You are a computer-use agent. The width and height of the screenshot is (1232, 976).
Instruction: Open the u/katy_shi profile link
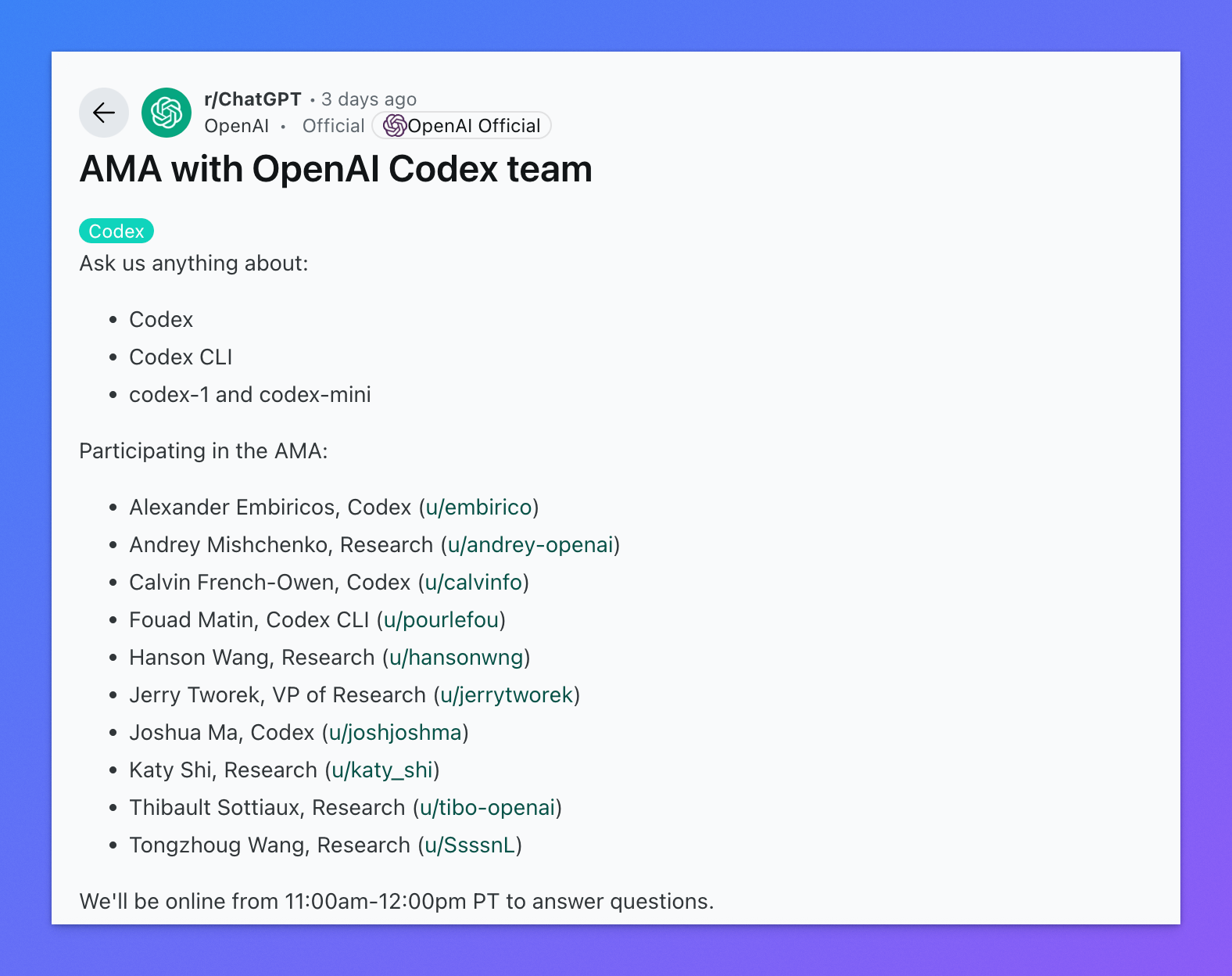(382, 770)
